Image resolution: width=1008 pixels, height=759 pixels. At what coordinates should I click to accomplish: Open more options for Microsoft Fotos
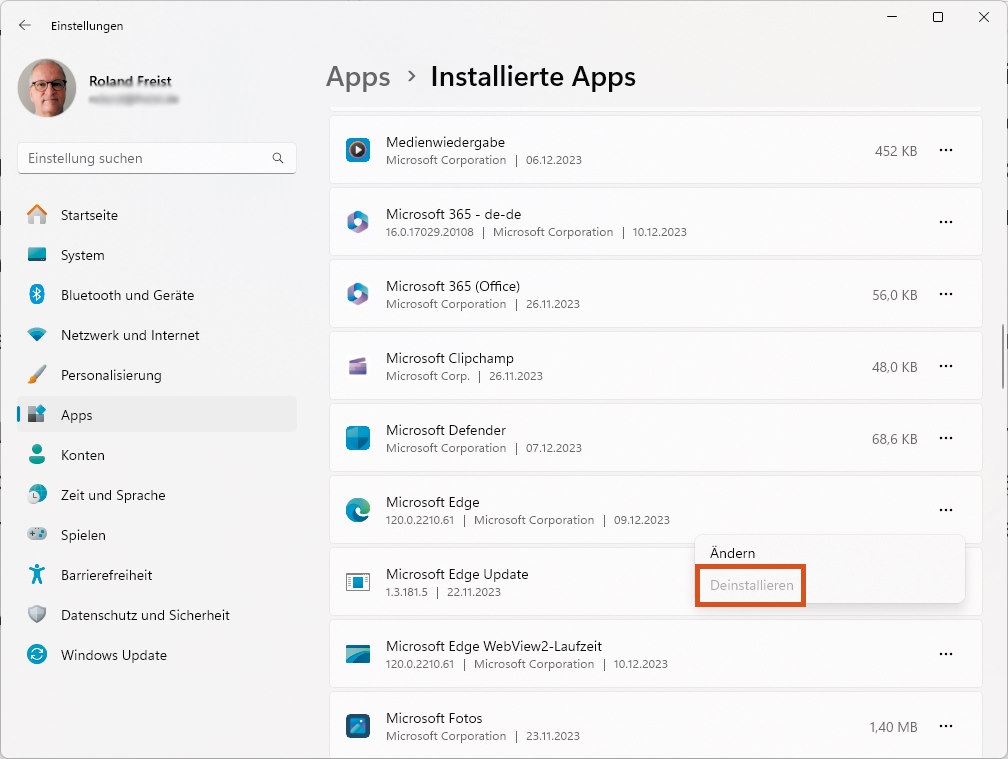[946, 726]
